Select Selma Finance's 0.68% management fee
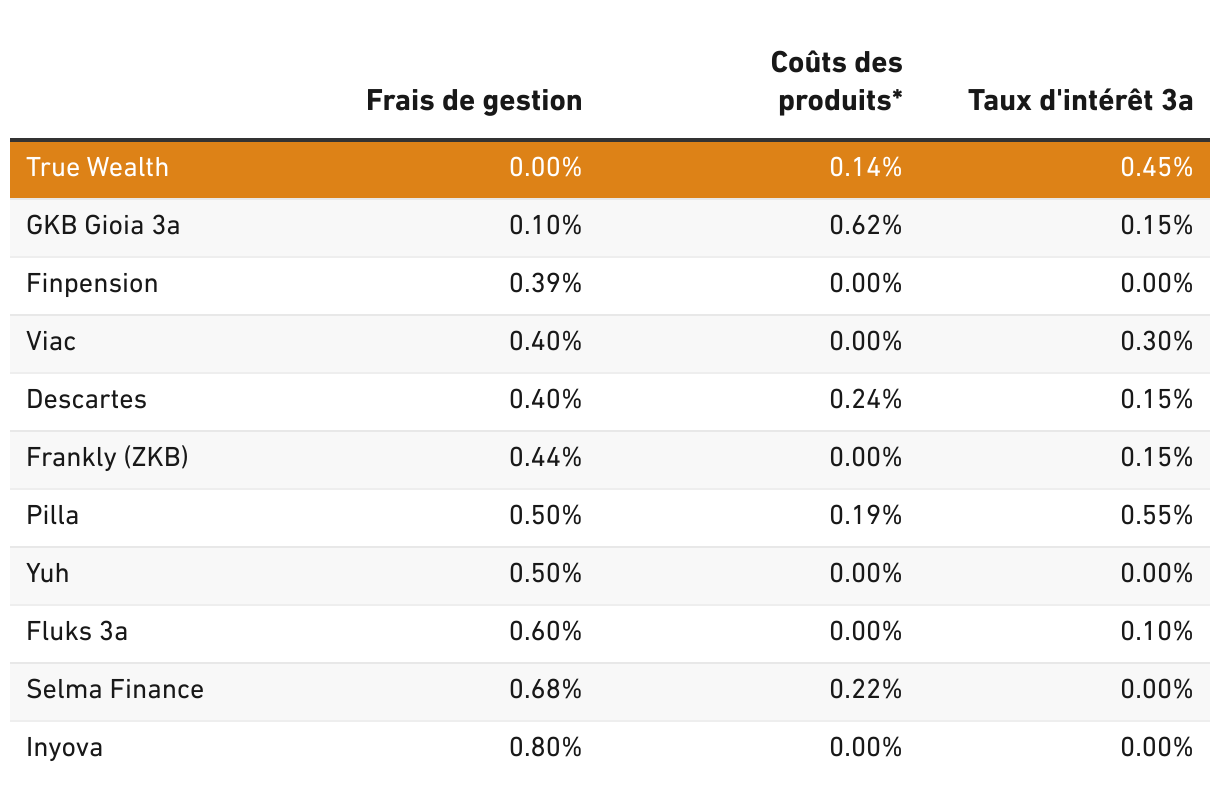This screenshot has width=1220, height=788. (x=545, y=689)
